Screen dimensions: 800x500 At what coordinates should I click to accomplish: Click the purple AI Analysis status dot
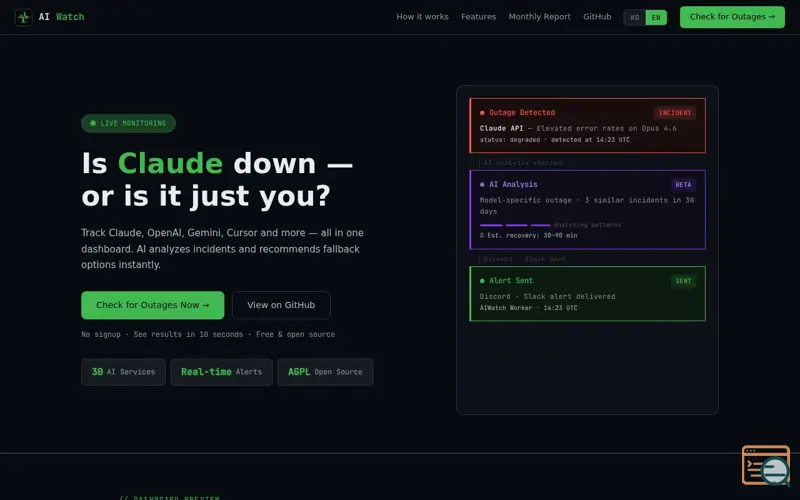click(482, 185)
